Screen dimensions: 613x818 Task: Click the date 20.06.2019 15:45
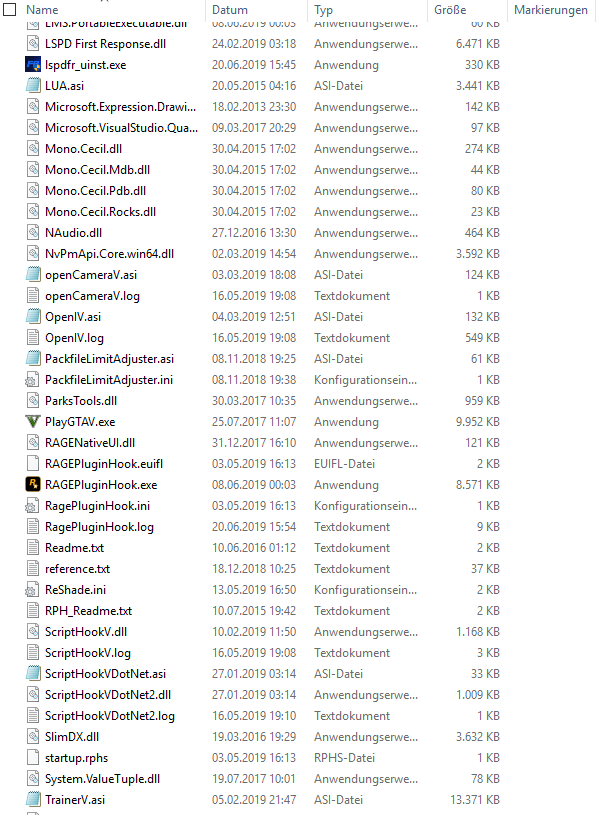coord(254,65)
